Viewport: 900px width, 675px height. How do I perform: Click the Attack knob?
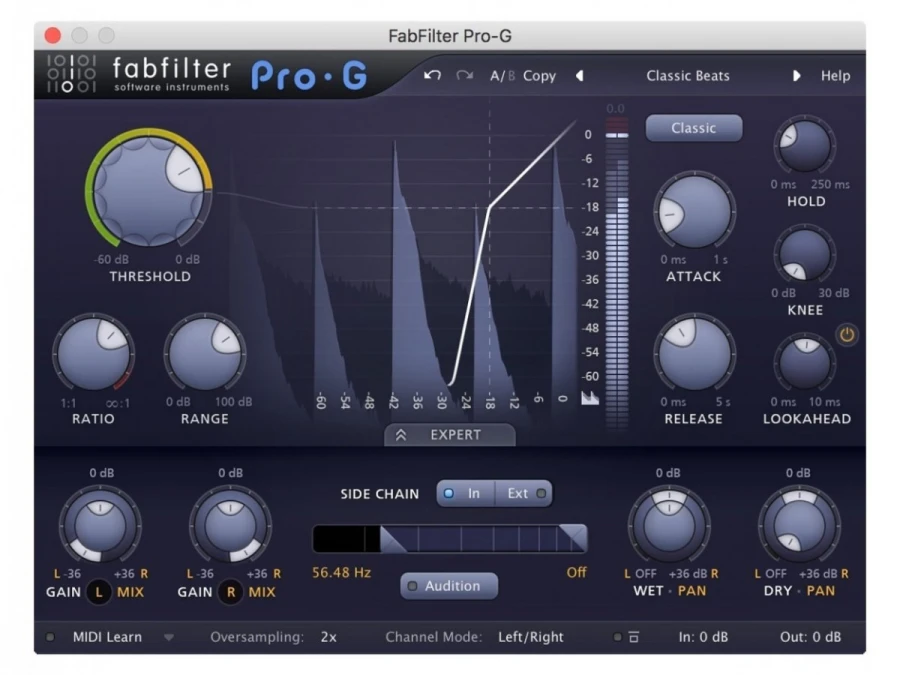pos(694,211)
